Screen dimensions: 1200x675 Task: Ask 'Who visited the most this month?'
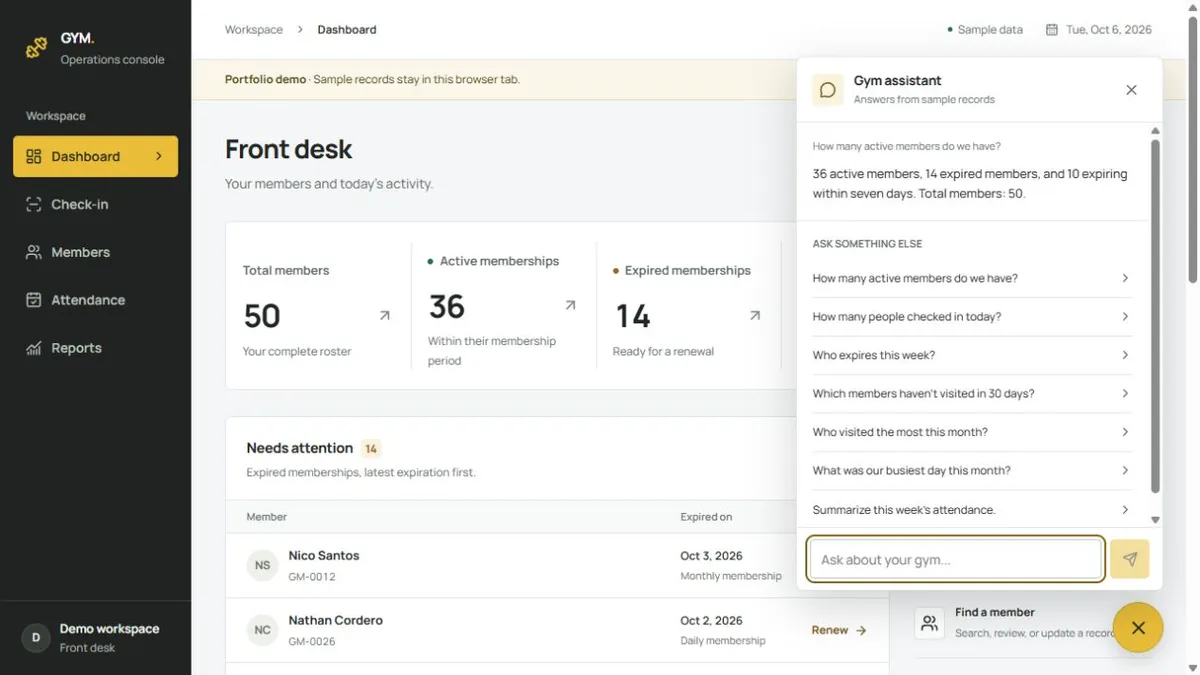click(x=972, y=432)
